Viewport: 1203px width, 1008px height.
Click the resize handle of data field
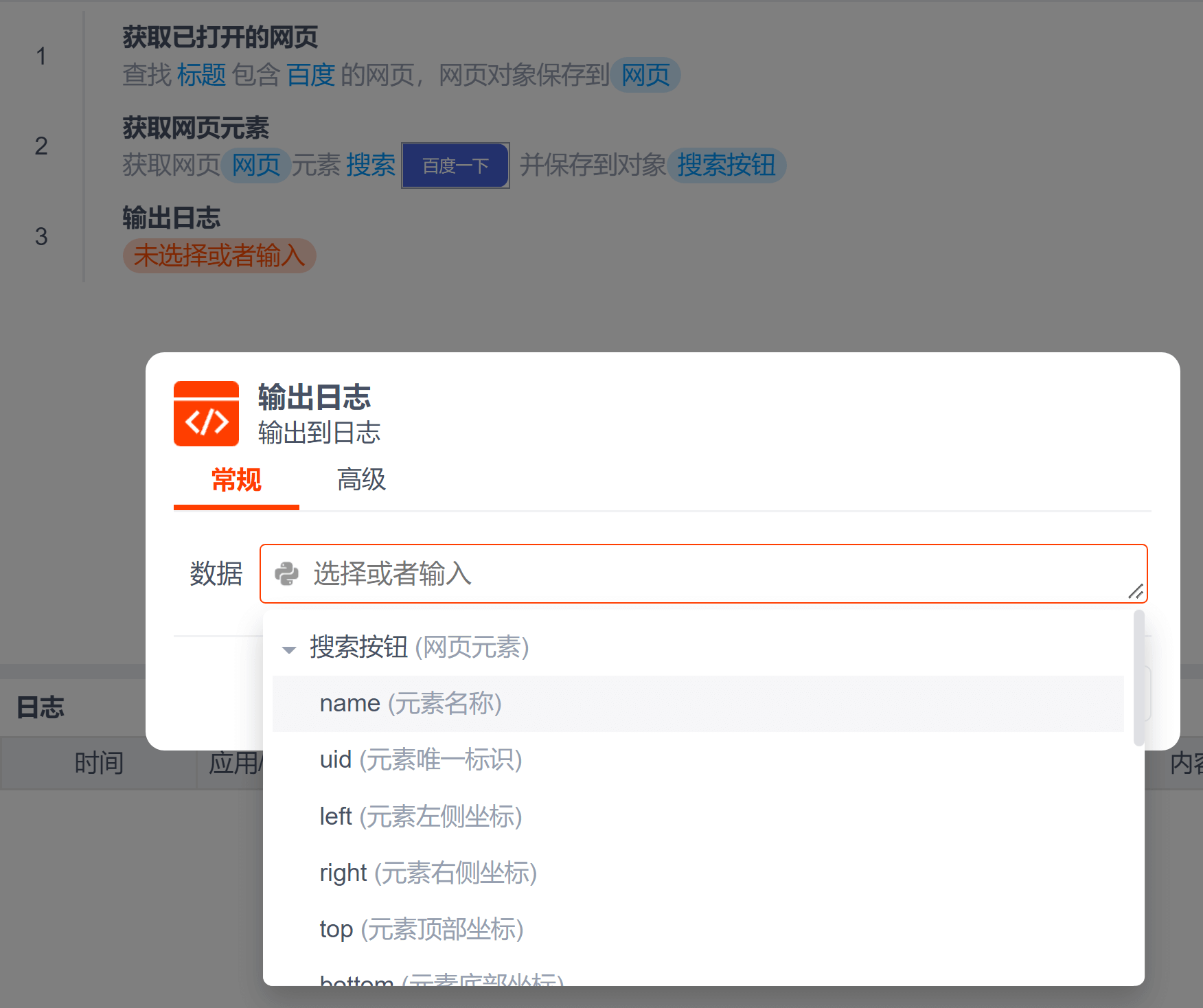click(1135, 591)
